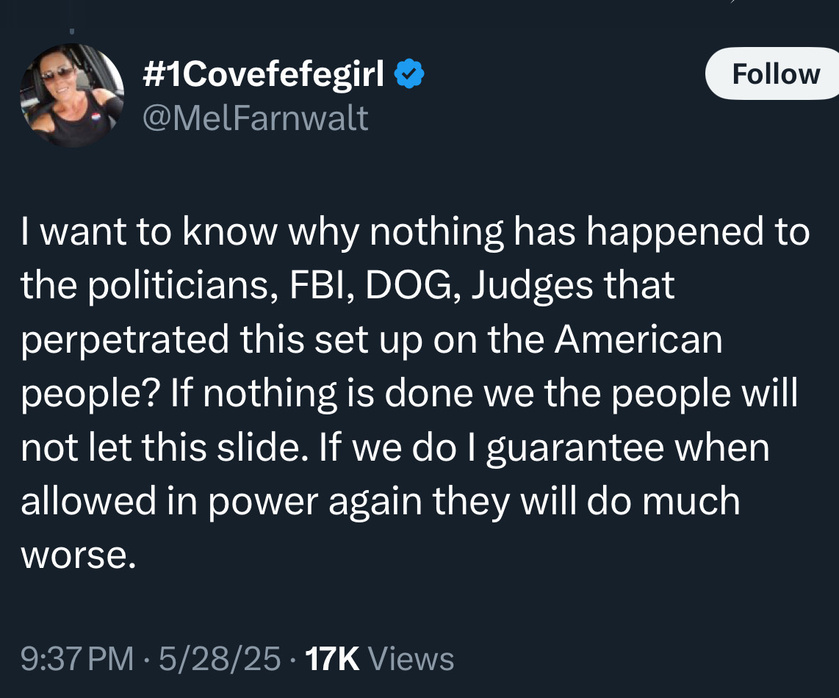This screenshot has height=698, width=839.
Task: Click the 9:37 PM timestamp
Action: pyautogui.click(x=78, y=658)
